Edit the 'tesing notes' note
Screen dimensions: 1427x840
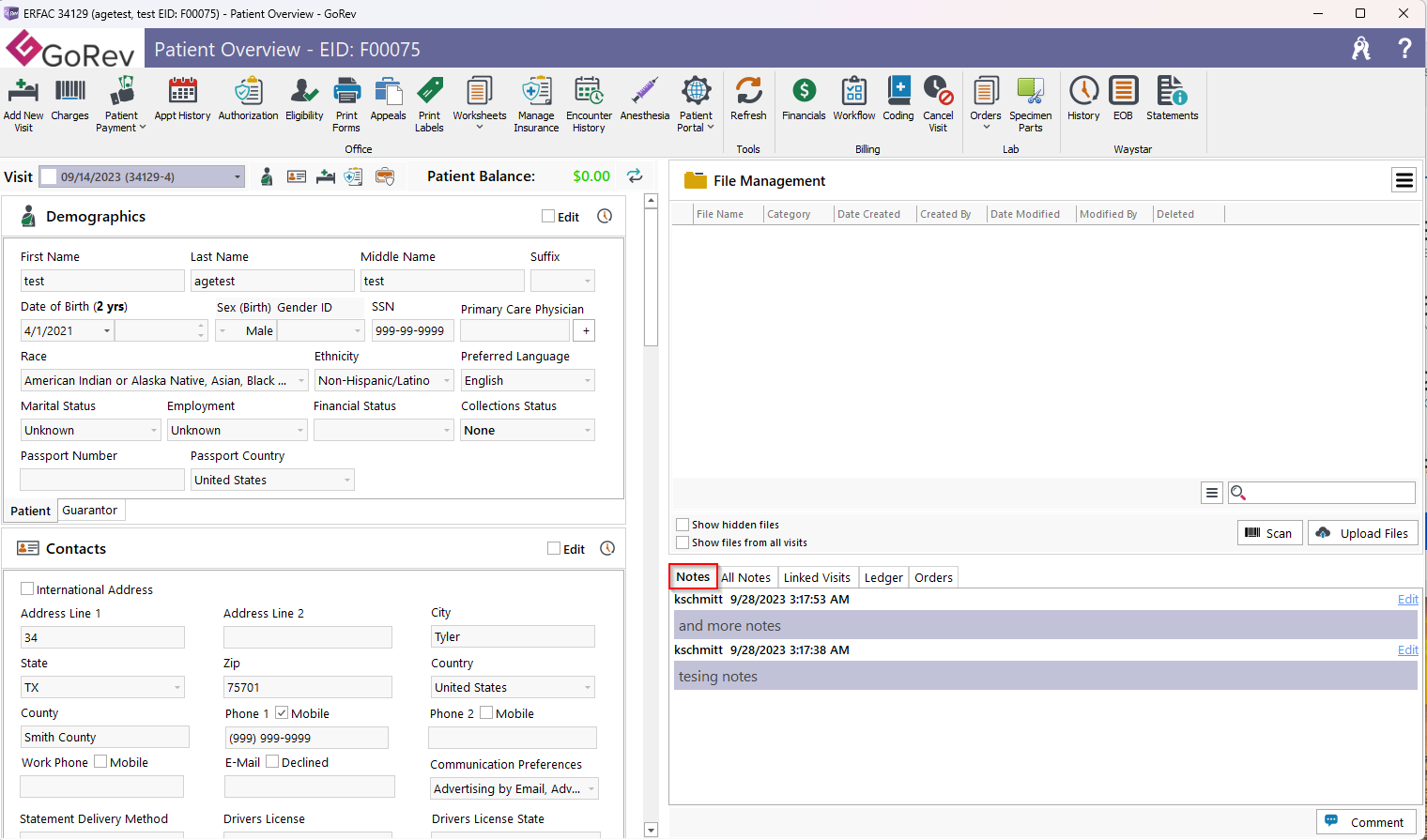pos(1407,649)
